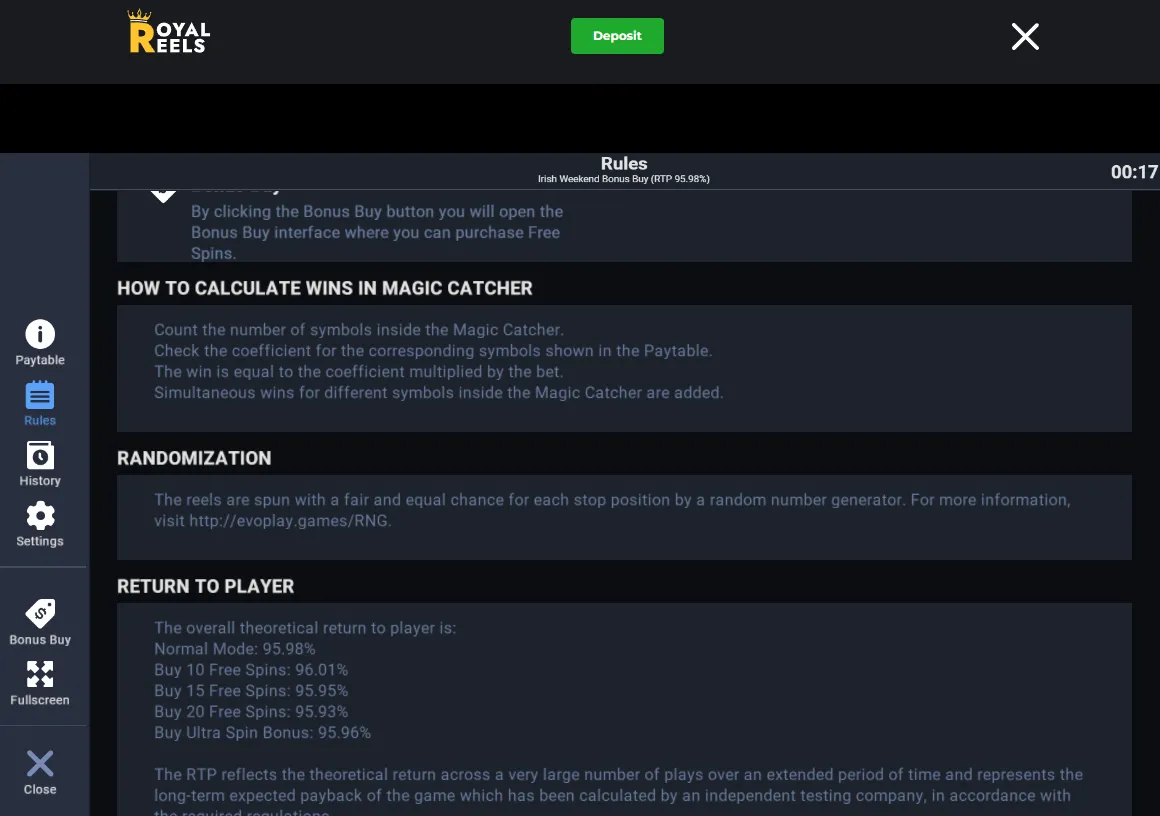Click the Irish Weekend Bonus Buy subtitle
Viewport: 1160px width, 816px height.
(624, 179)
